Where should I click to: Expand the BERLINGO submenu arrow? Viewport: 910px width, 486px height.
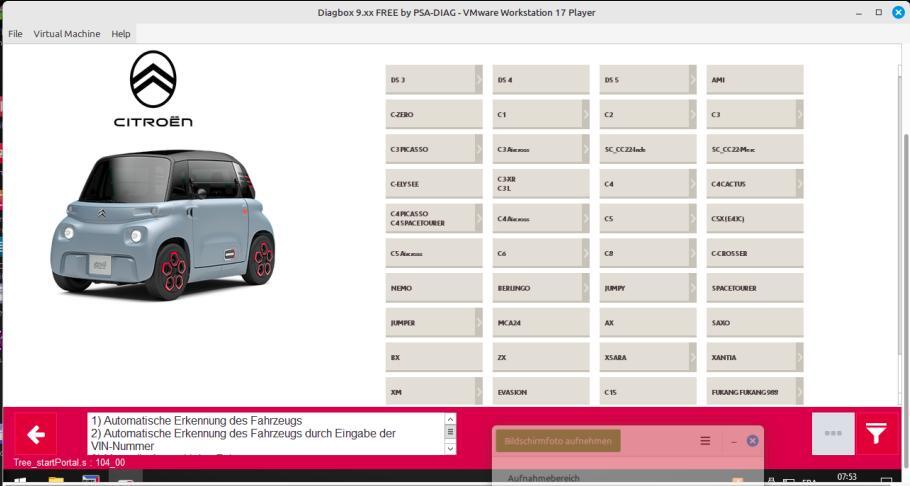[586, 288]
